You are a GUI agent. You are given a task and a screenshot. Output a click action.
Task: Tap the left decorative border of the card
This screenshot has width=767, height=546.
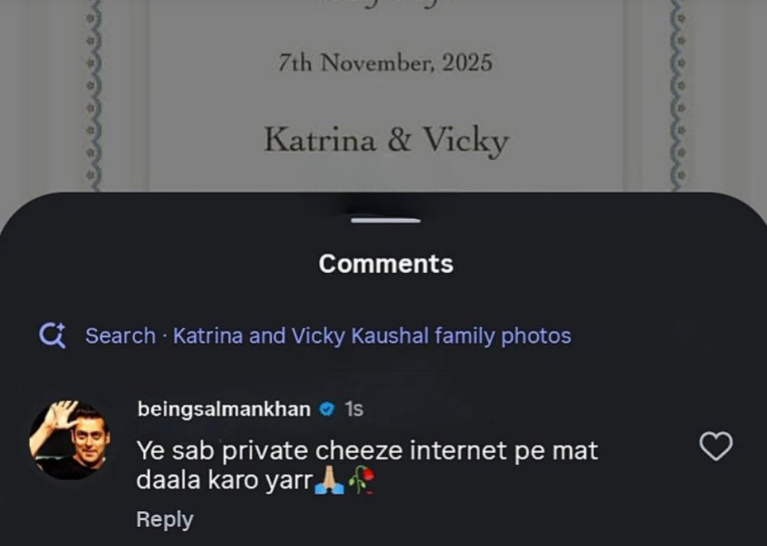(93, 95)
